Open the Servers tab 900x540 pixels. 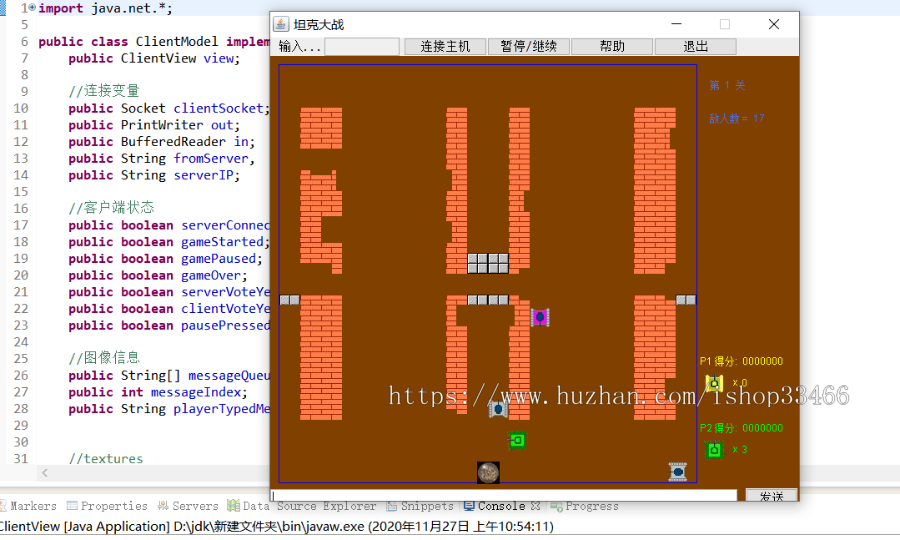pos(188,506)
